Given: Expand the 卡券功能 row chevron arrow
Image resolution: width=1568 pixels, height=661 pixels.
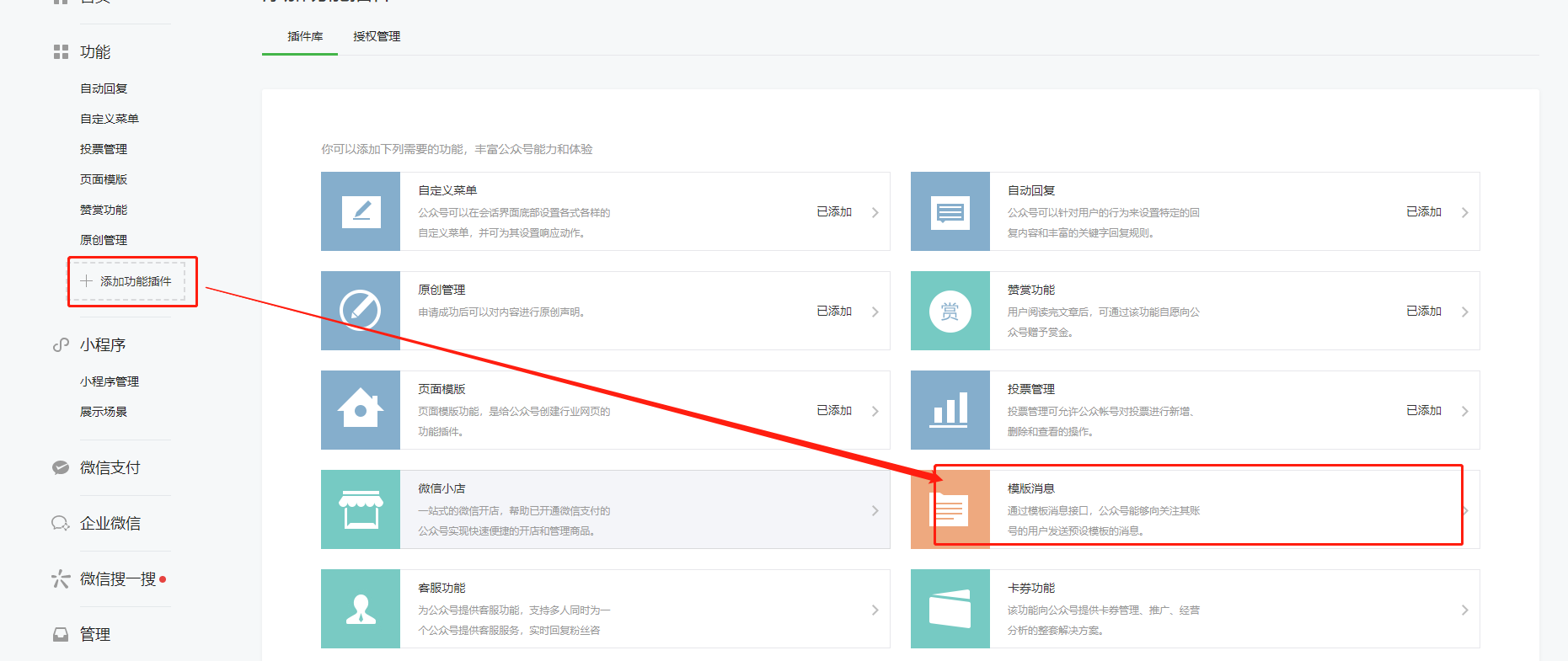Looking at the screenshot, I should (x=1464, y=610).
